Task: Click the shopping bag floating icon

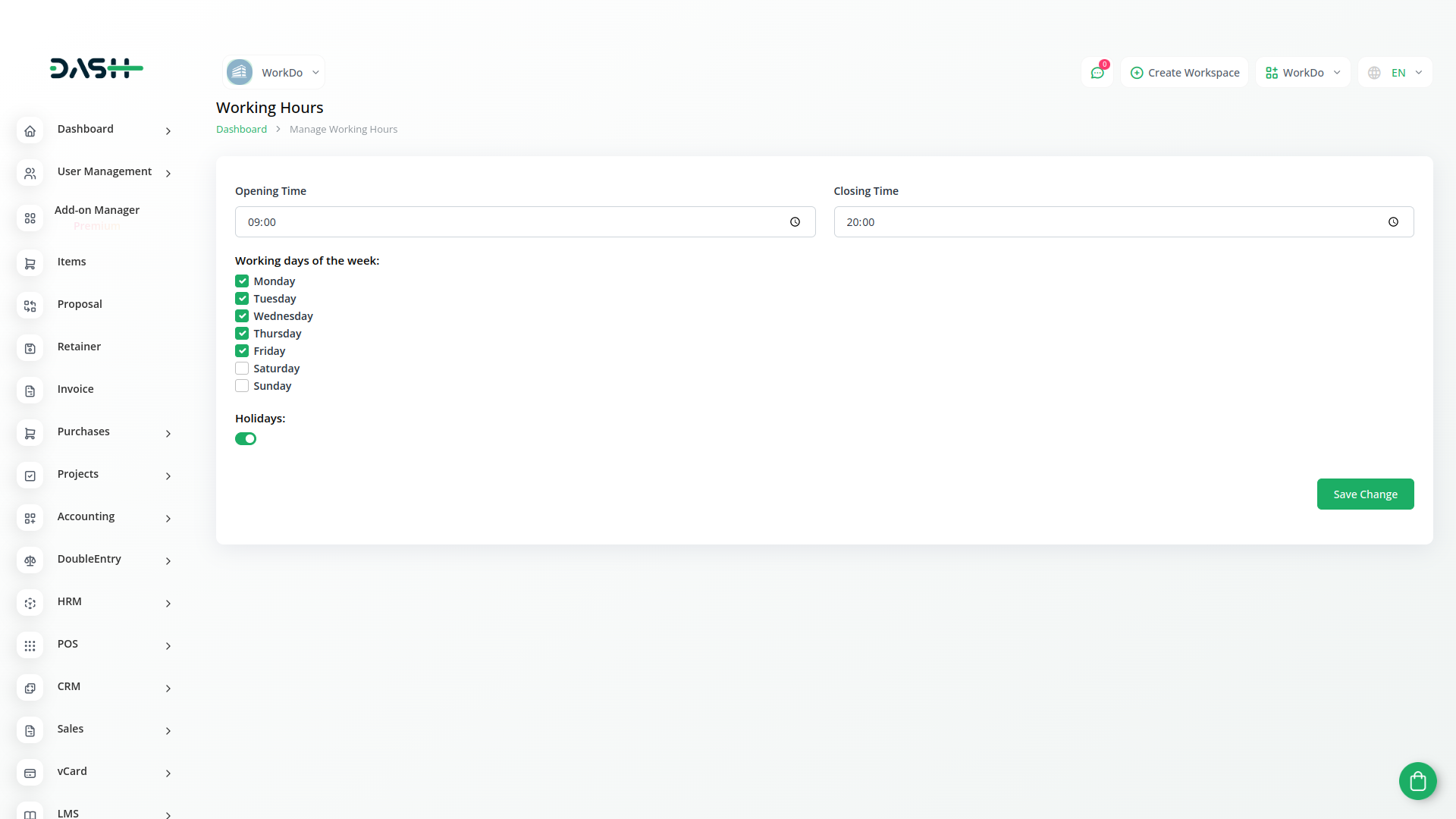Action: [1417, 780]
